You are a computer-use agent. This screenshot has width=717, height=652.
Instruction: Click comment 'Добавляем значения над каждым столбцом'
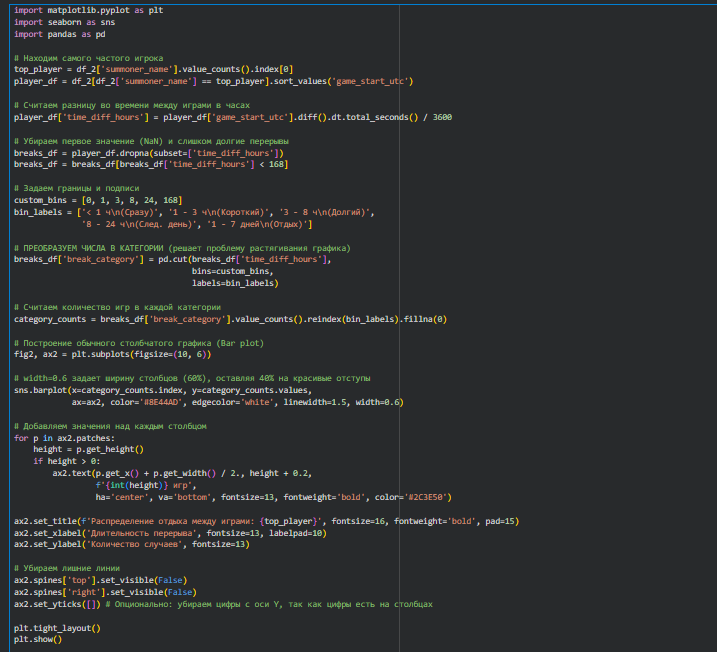110,426
